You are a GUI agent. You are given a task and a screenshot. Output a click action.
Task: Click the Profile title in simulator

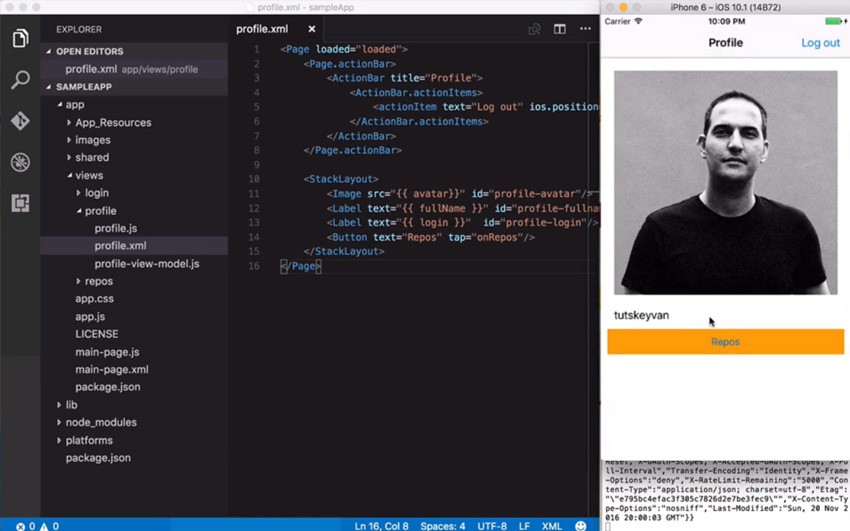tap(725, 43)
